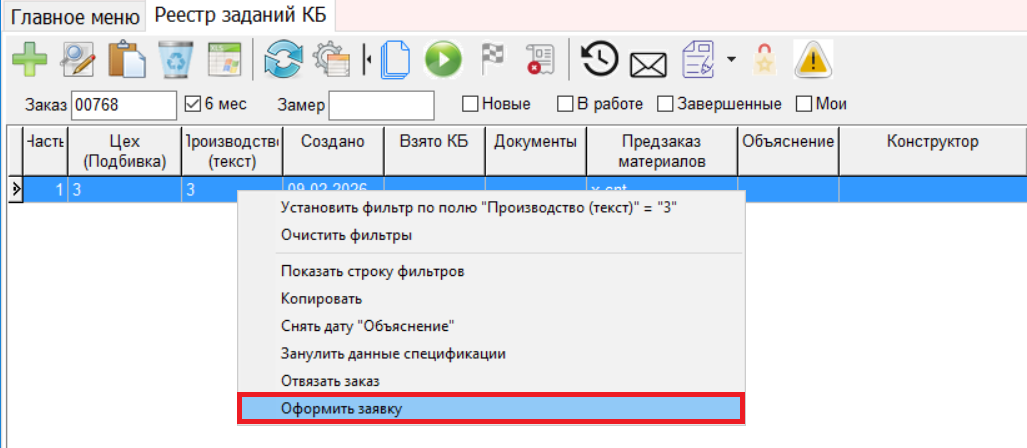This screenshot has width=1027, height=448.
Task: Click the yellow warning triangle icon
Action: pos(813,60)
